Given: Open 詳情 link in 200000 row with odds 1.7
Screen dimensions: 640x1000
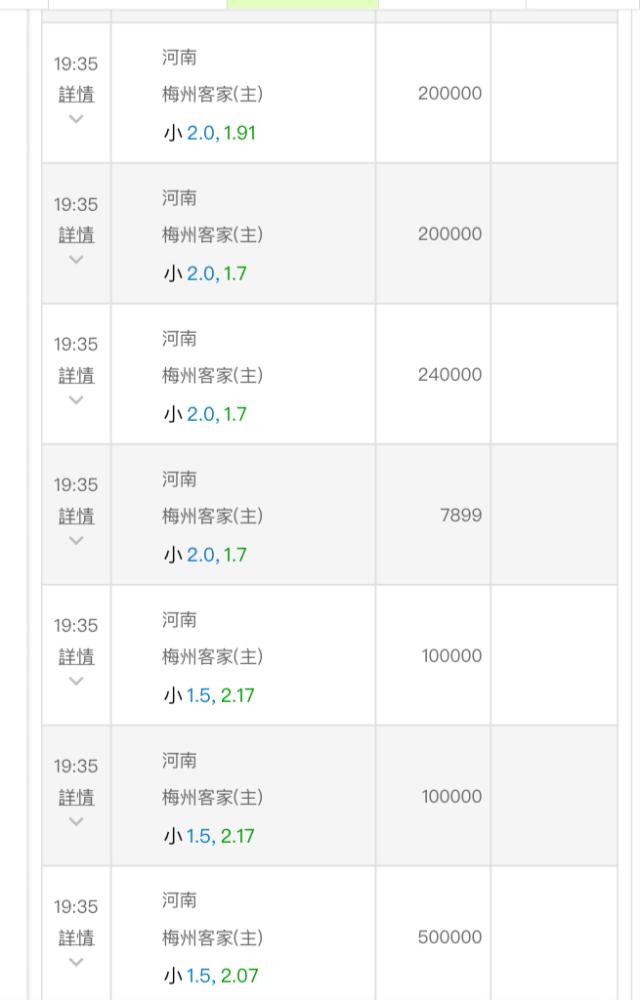Looking at the screenshot, I should tap(76, 235).
